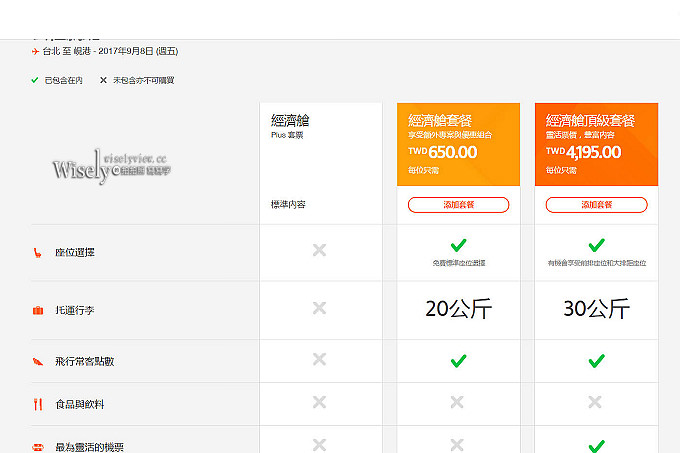This screenshot has height=453, width=680.
Task: Click the wing icon beside 飛行常客點數
Action: point(38,362)
